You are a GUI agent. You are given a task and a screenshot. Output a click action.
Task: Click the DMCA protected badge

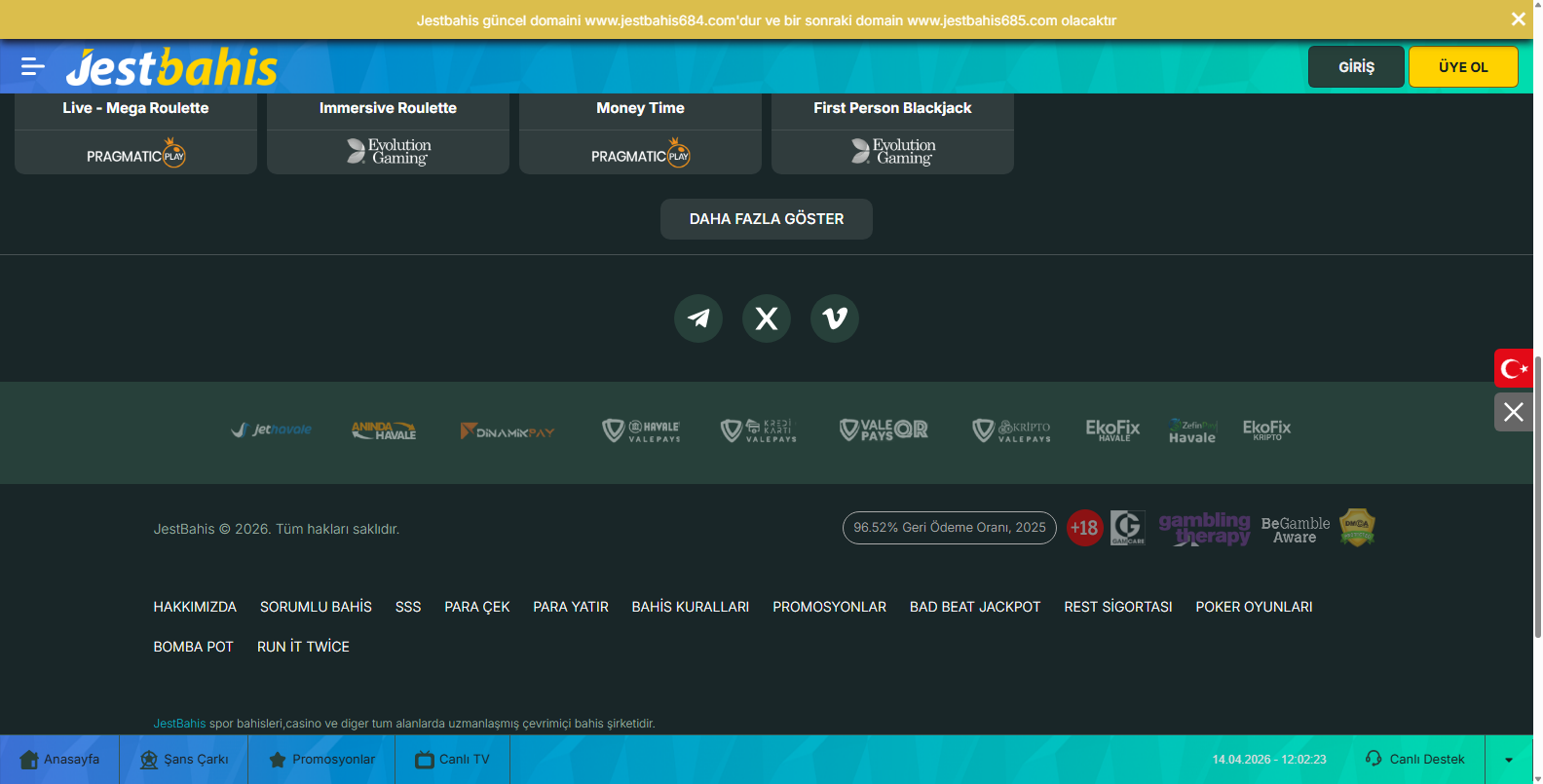[1357, 528]
